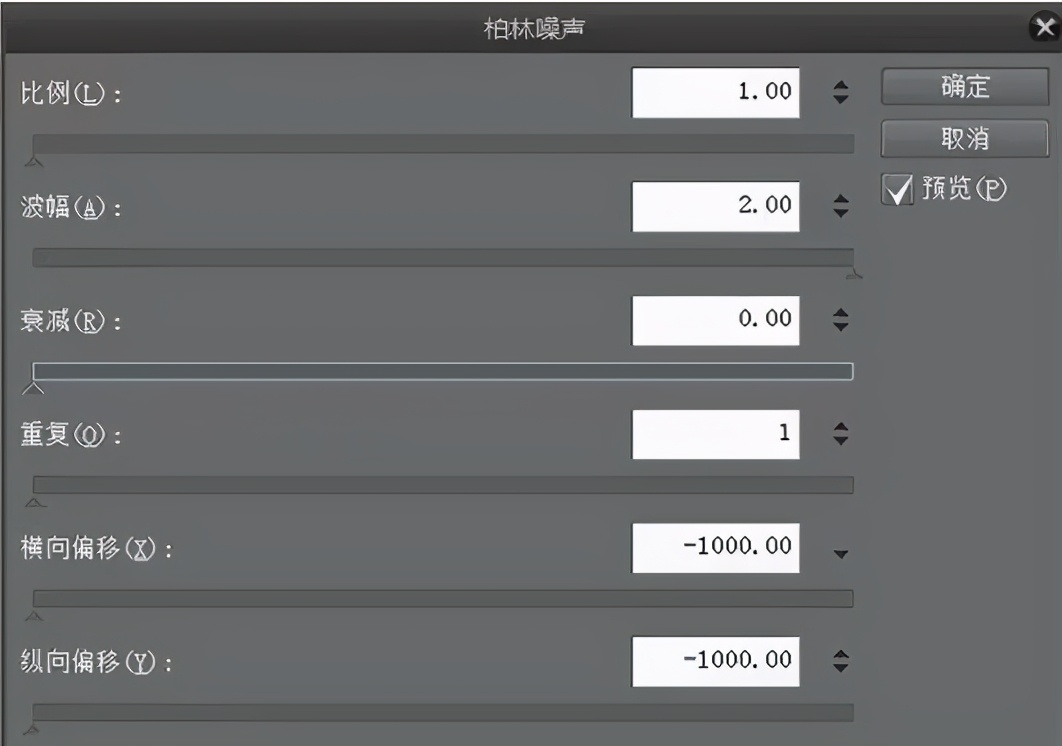Click the 比例 slider track

tap(443, 143)
